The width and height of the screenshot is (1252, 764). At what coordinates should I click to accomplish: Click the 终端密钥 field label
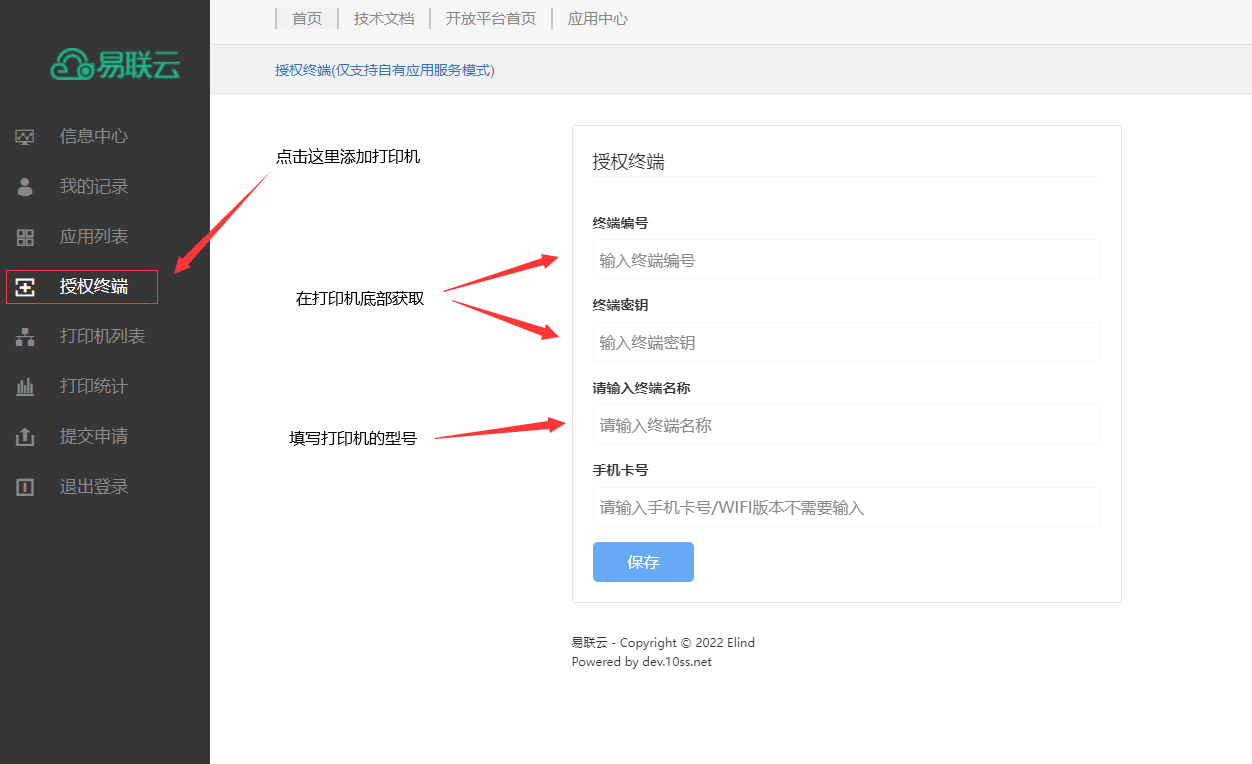(620, 305)
